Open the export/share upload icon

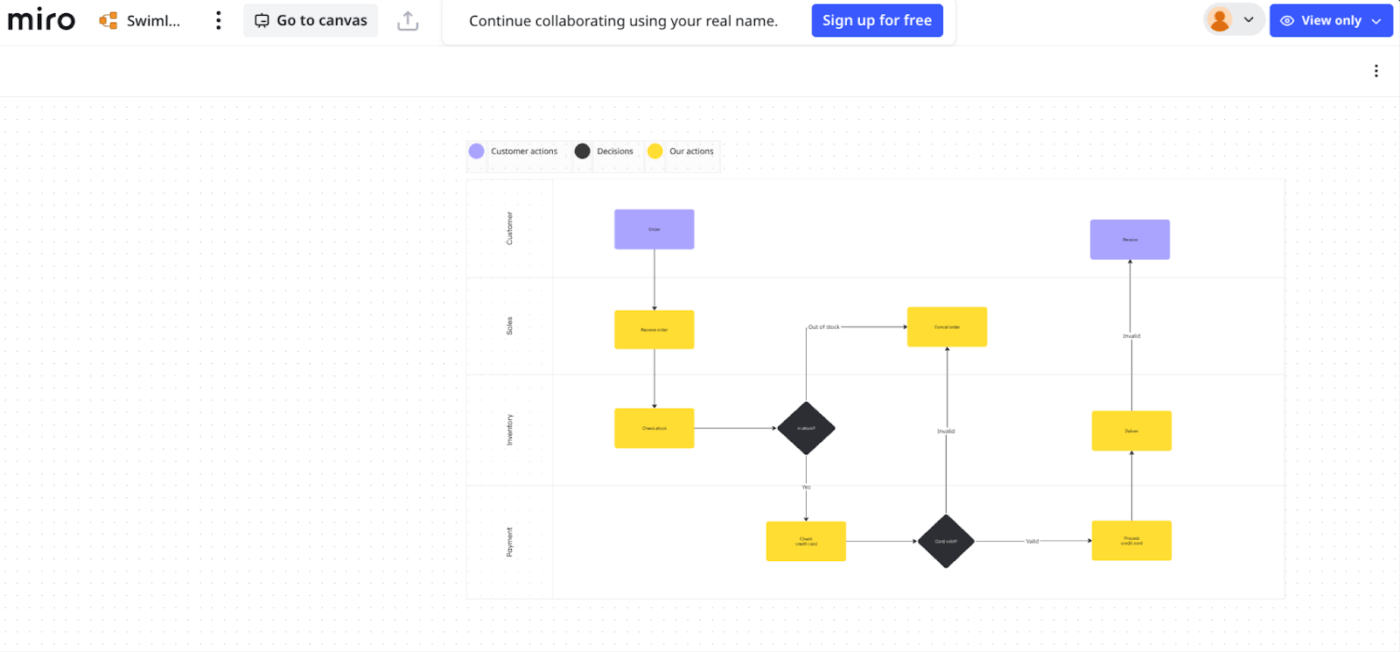pyautogui.click(x=410, y=19)
